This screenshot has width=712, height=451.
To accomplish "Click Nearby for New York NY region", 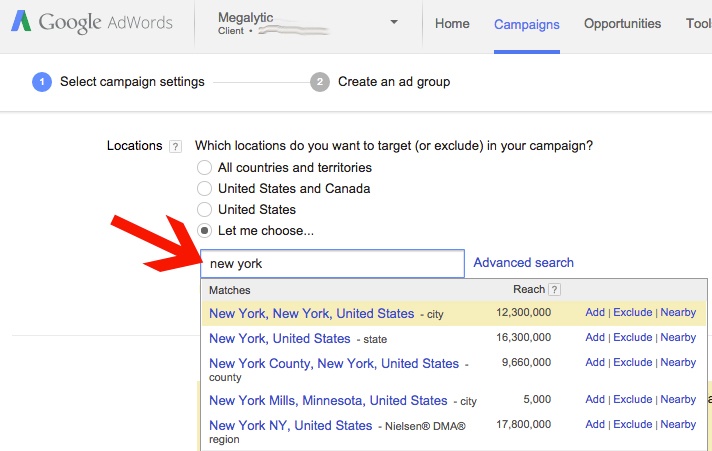I will (678, 425).
